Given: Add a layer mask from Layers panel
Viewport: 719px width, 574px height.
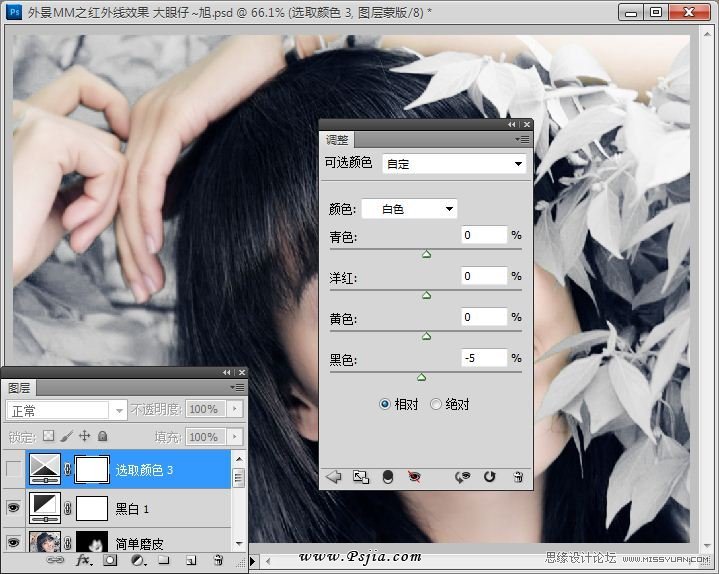Looking at the screenshot, I should (110, 561).
